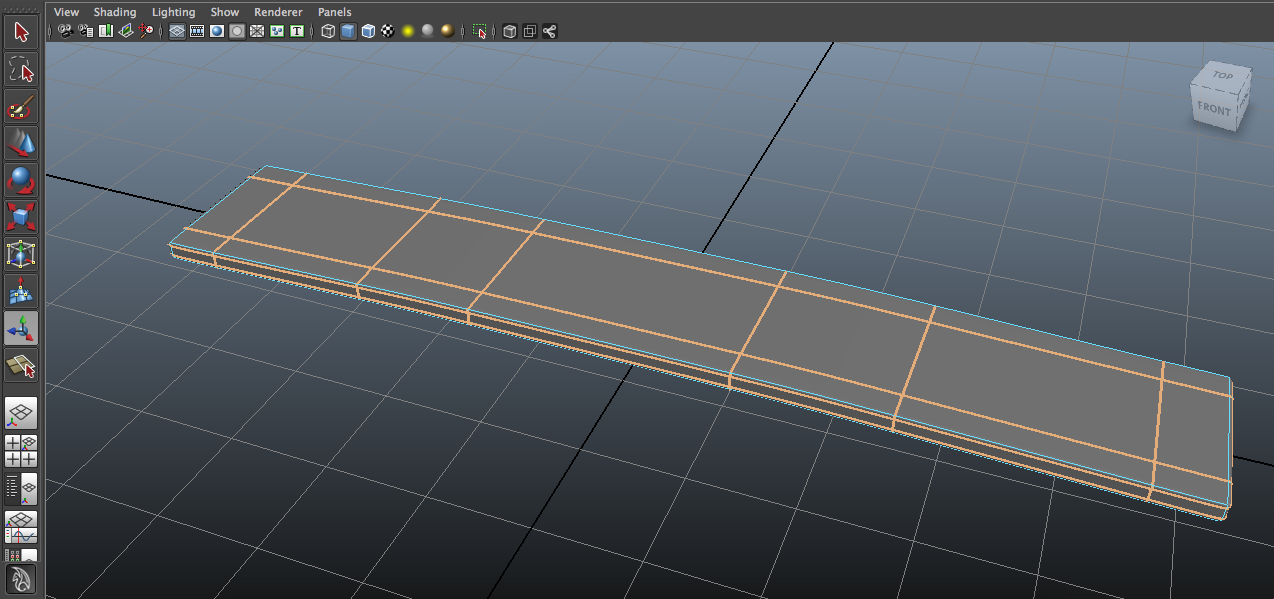
Task: Open the Panels menu
Action: pos(334,11)
